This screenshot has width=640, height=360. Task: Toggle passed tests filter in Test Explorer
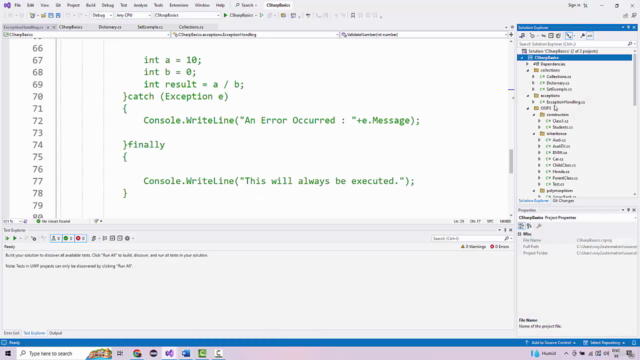point(68,238)
